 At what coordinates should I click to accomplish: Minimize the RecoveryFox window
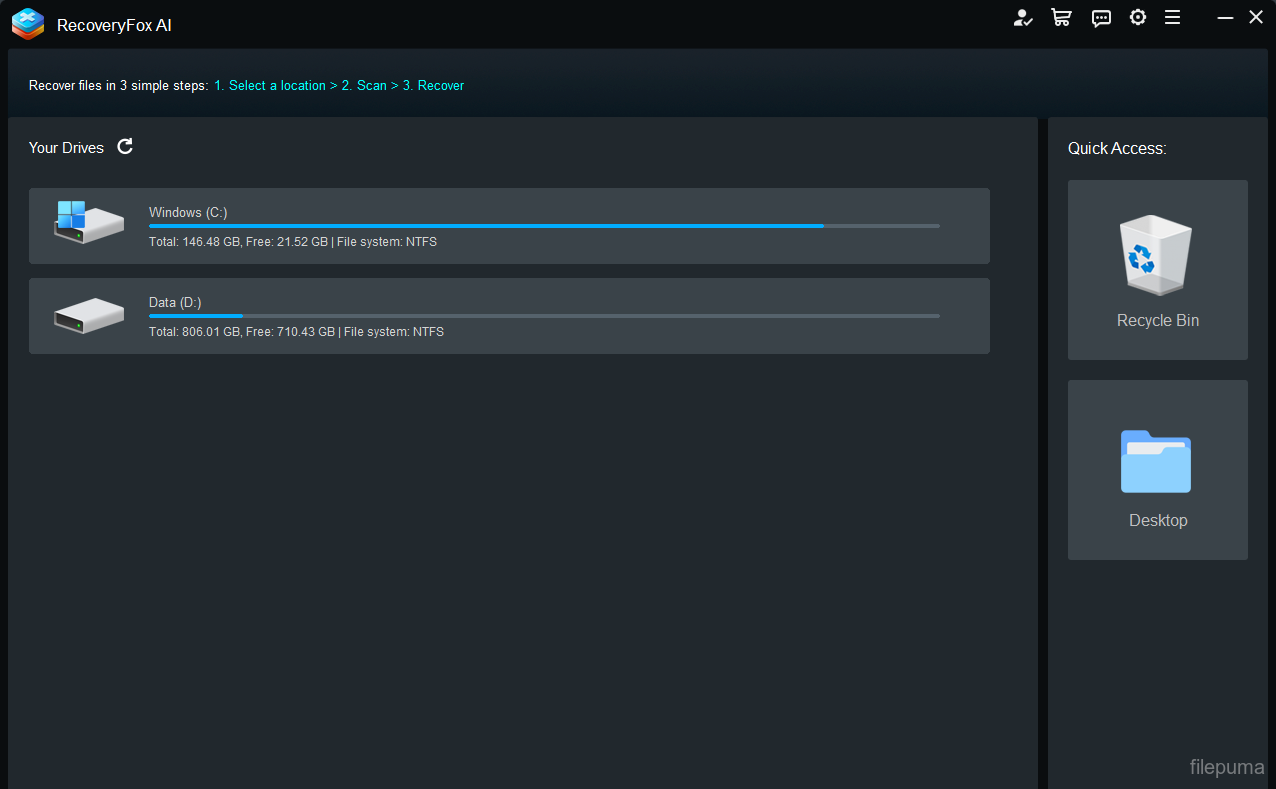tap(1225, 18)
